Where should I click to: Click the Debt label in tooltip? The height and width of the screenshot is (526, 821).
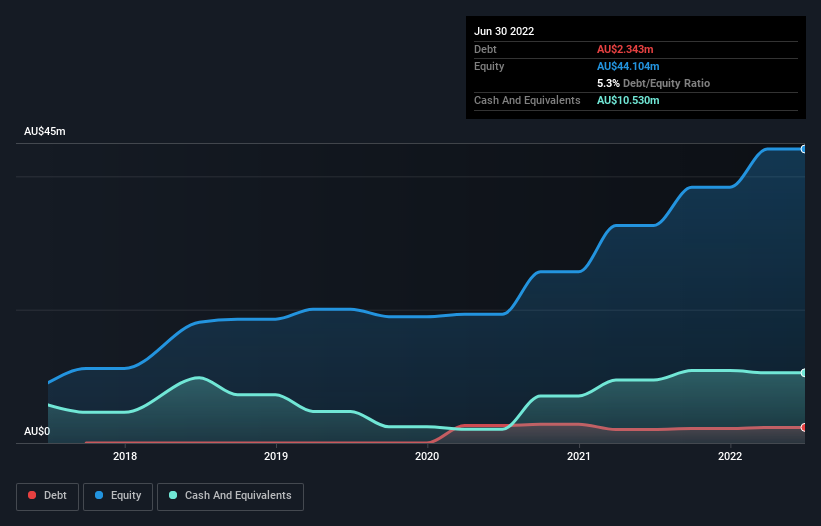(485, 49)
